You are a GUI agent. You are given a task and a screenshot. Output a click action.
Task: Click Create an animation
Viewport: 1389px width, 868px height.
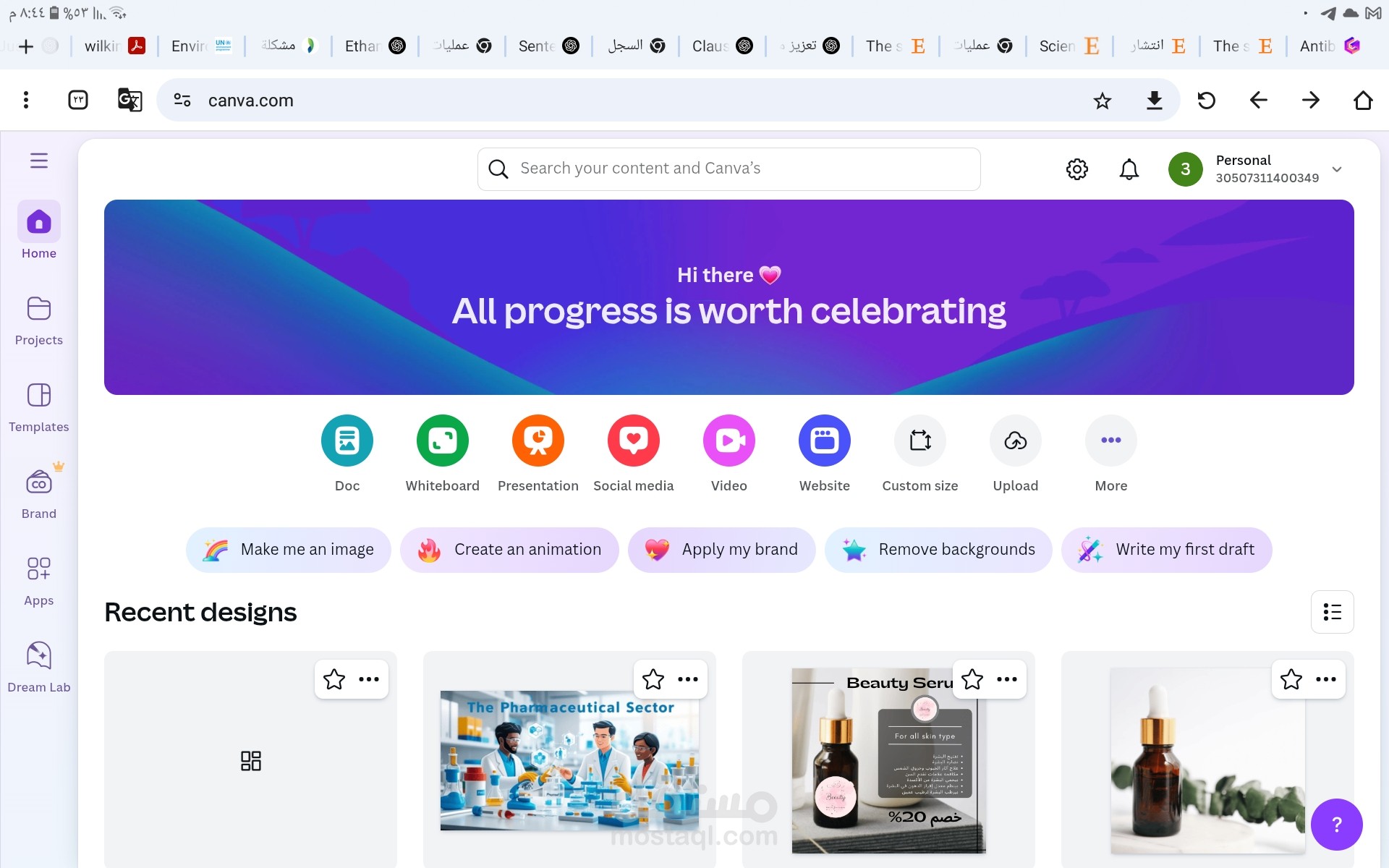[510, 550]
